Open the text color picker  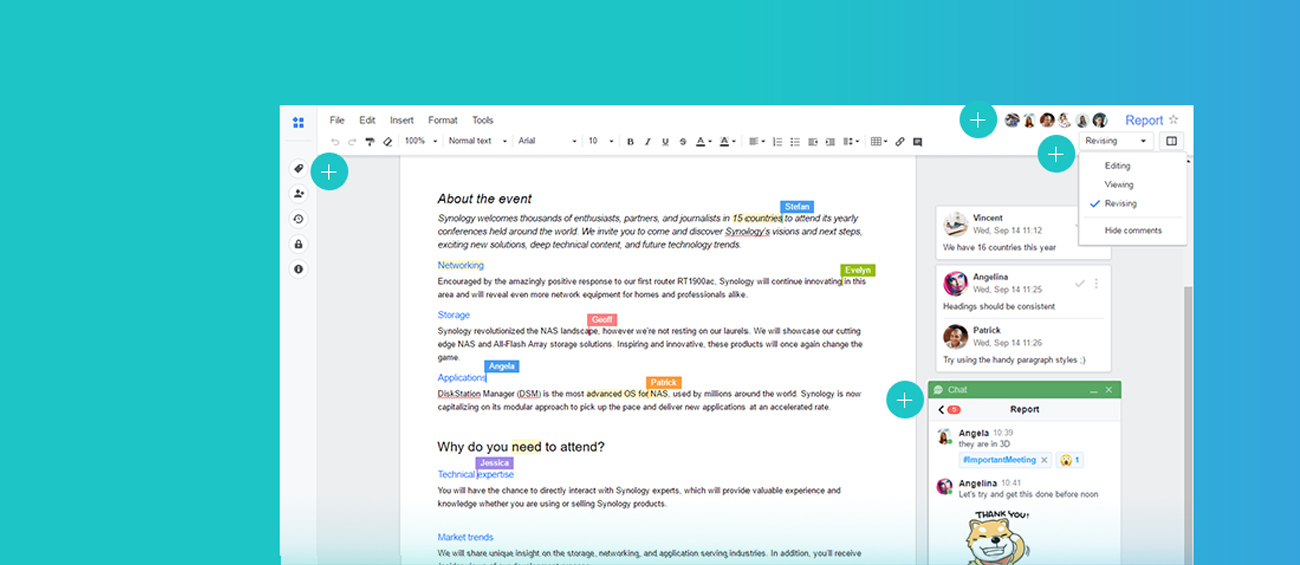pyautogui.click(x=703, y=142)
